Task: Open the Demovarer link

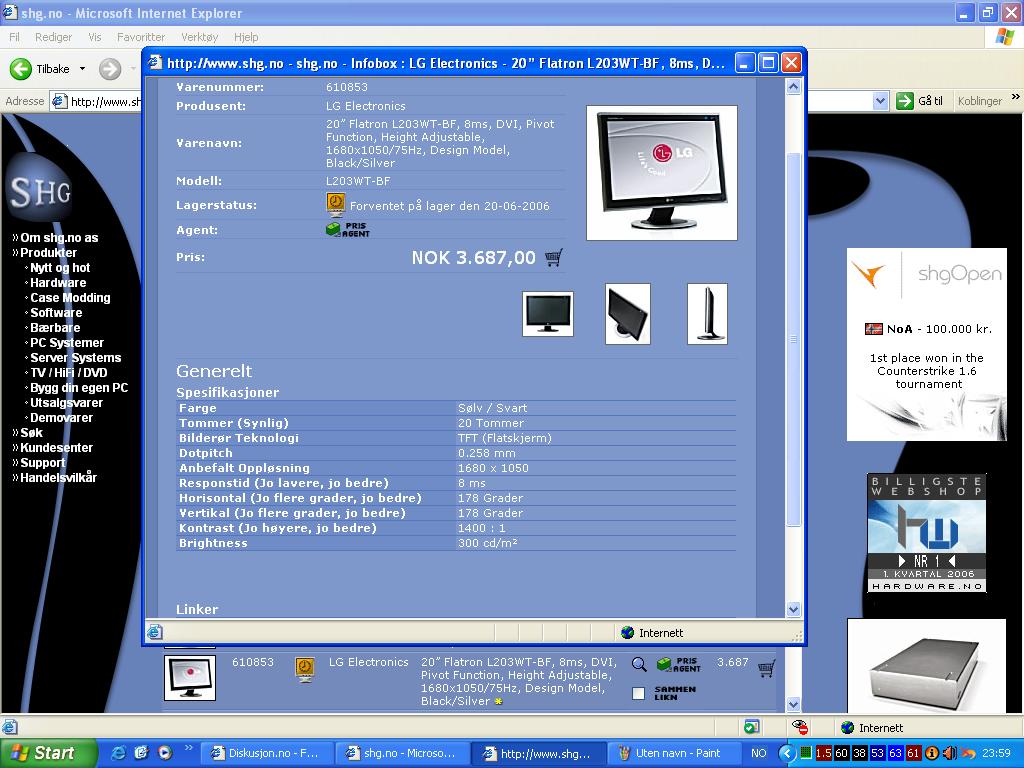Action: click(61, 418)
